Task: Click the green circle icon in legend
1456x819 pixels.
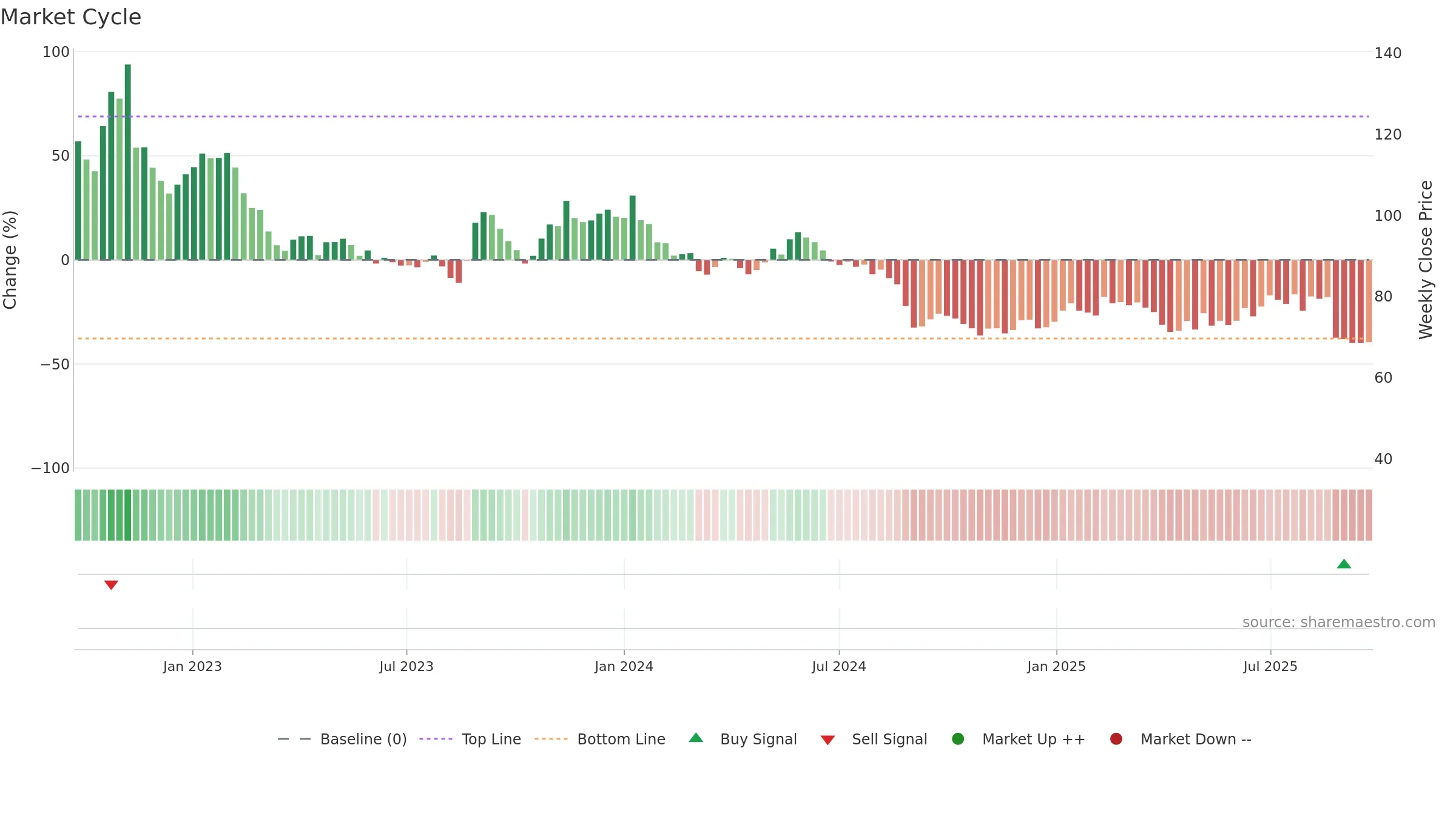Action: (x=958, y=739)
